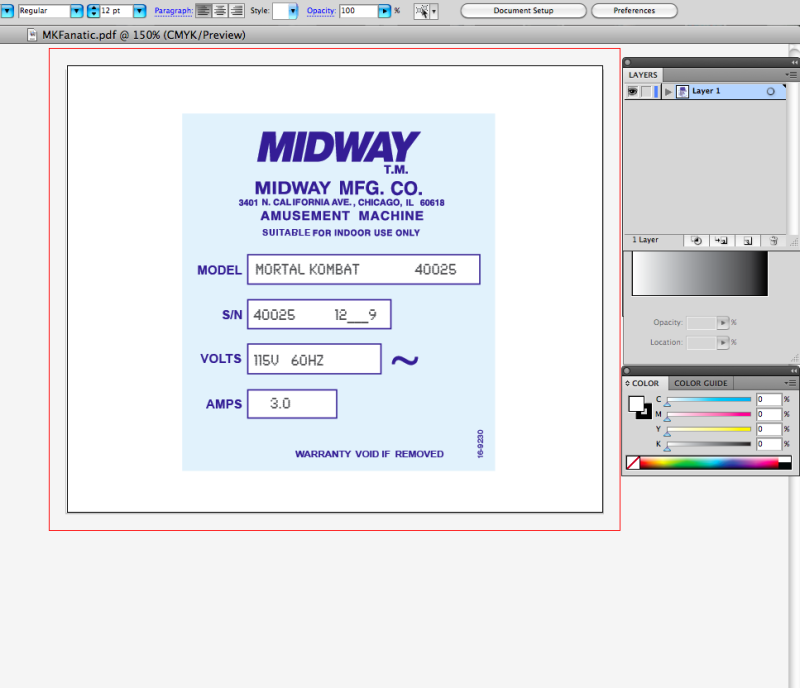Click the toolbar Opacity 100 field
800x688 pixels.
(359, 11)
